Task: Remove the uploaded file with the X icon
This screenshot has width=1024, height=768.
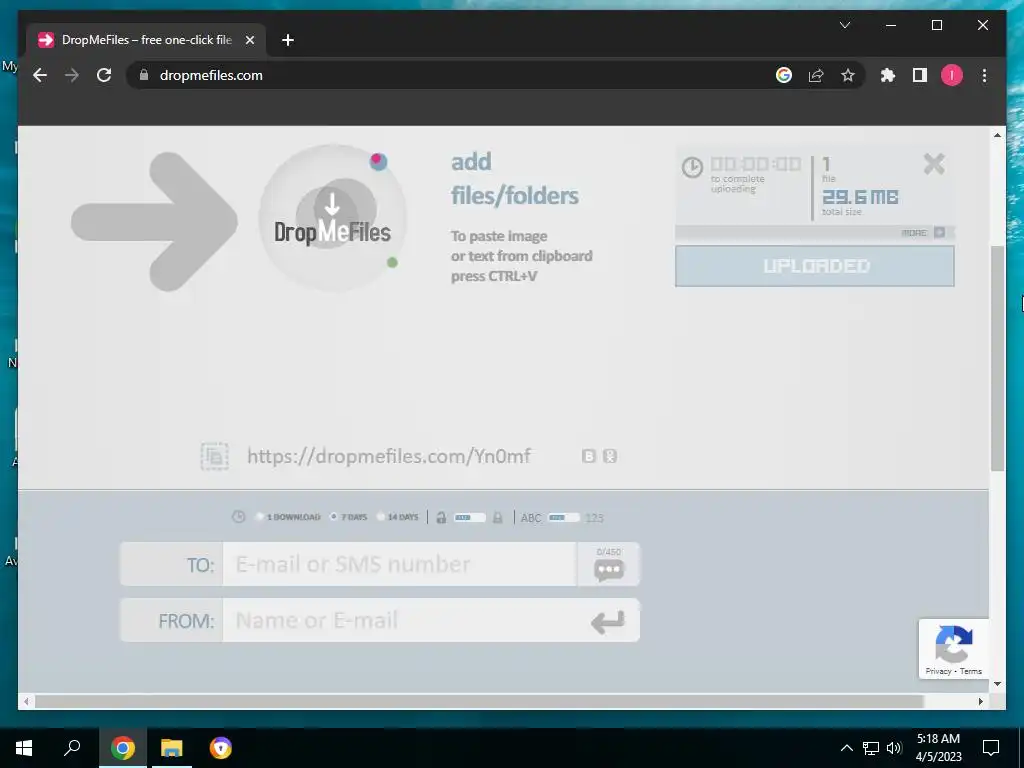Action: (x=935, y=164)
